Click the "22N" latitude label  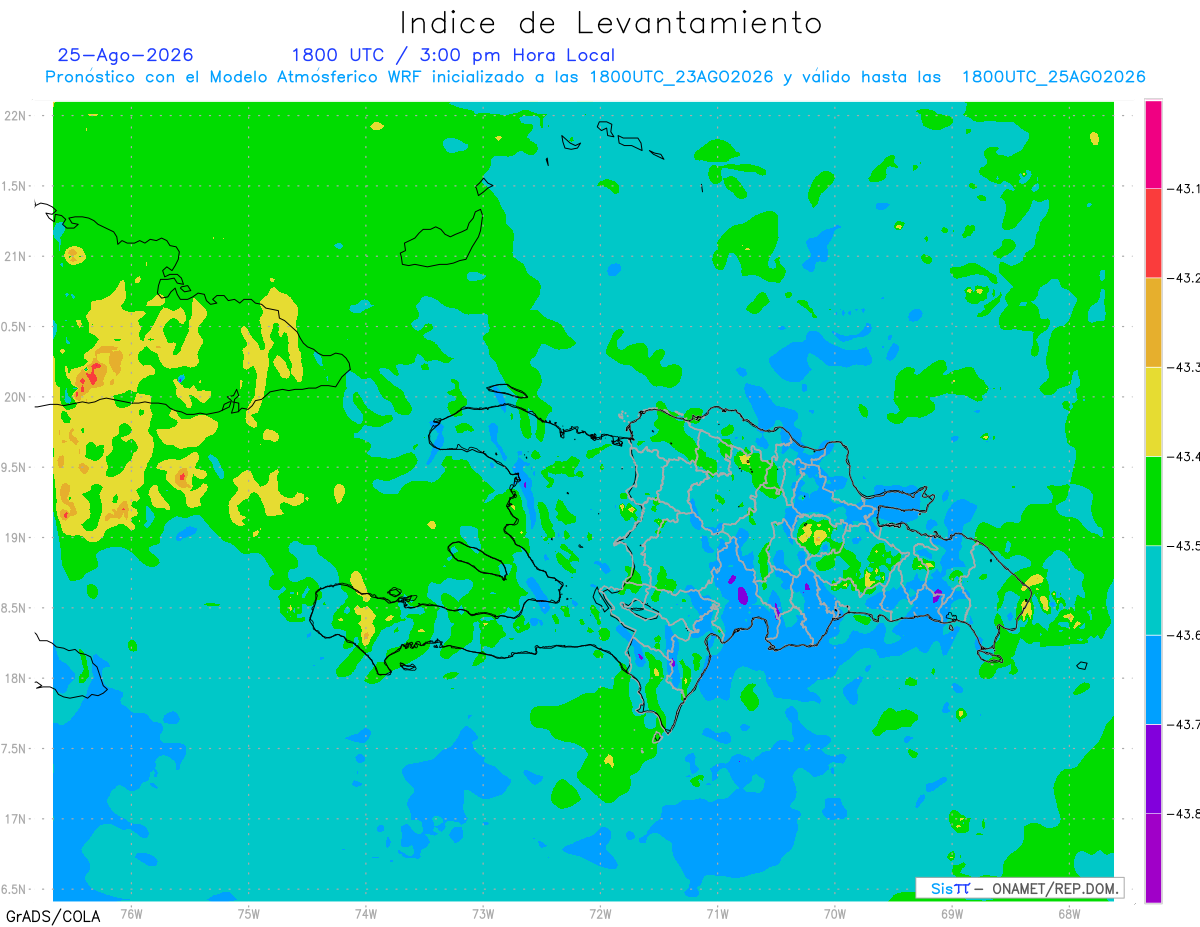coord(16,115)
